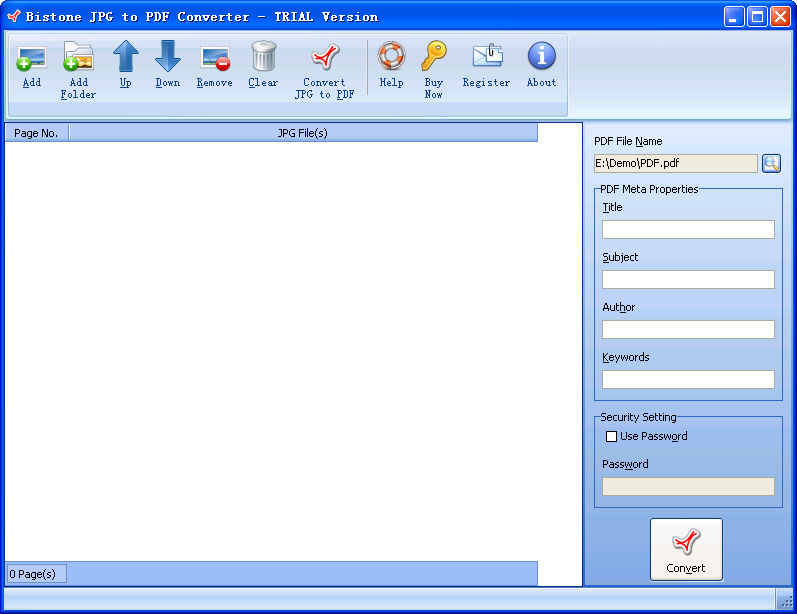
Task: Click the disabled Password field
Action: 688,486
